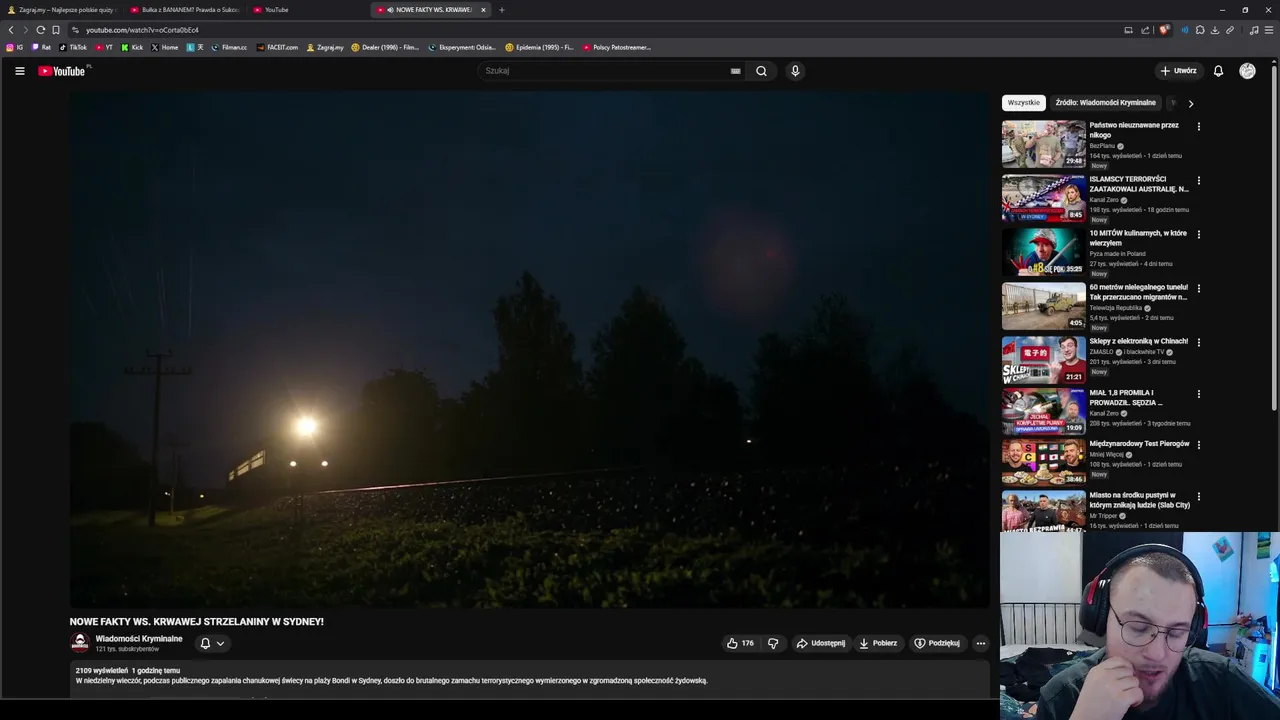
Task: Open the FACEIT.com bookmark
Action: pos(277,47)
